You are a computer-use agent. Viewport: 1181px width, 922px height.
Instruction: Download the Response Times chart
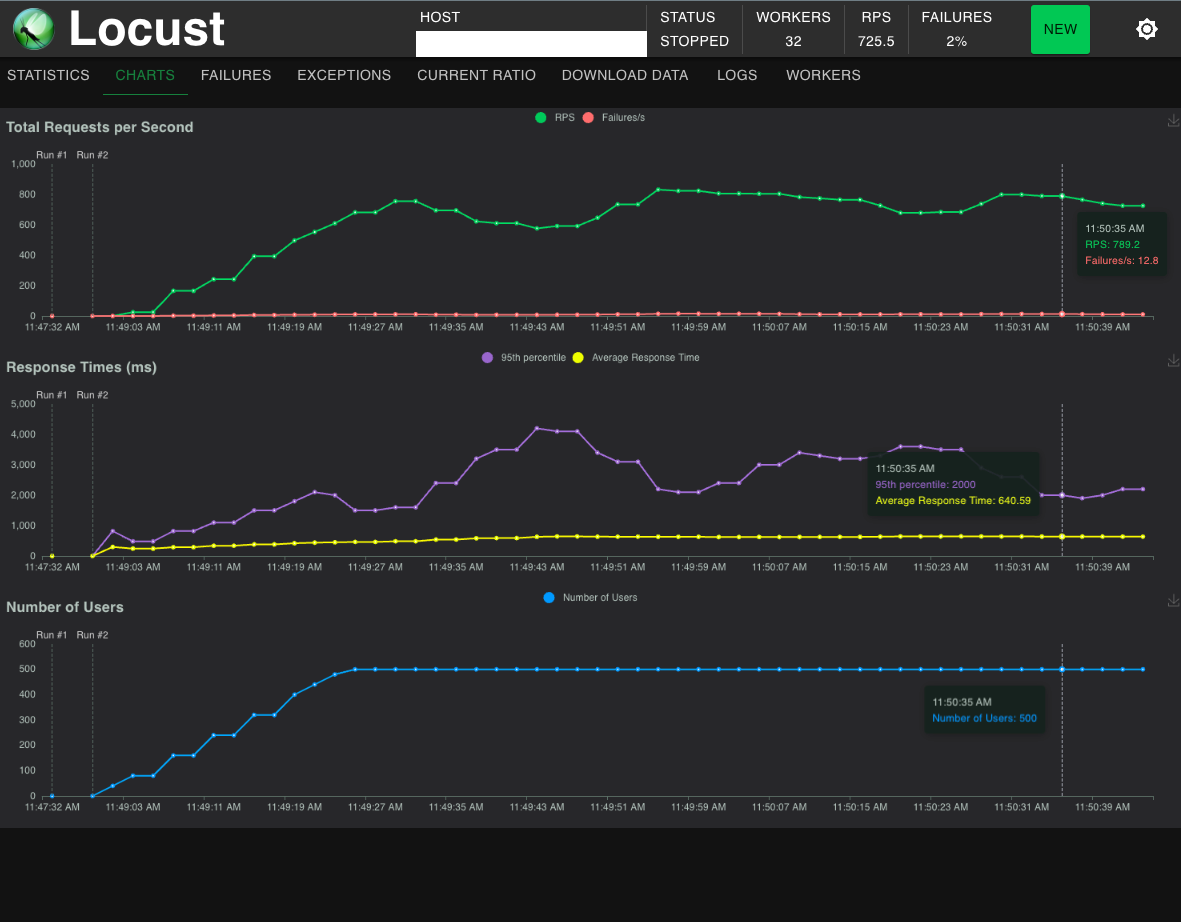point(1173,359)
